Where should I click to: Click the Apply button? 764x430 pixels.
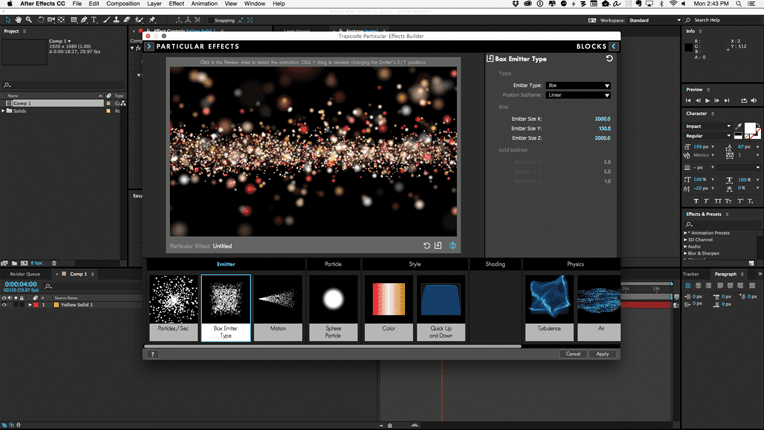[x=602, y=354]
